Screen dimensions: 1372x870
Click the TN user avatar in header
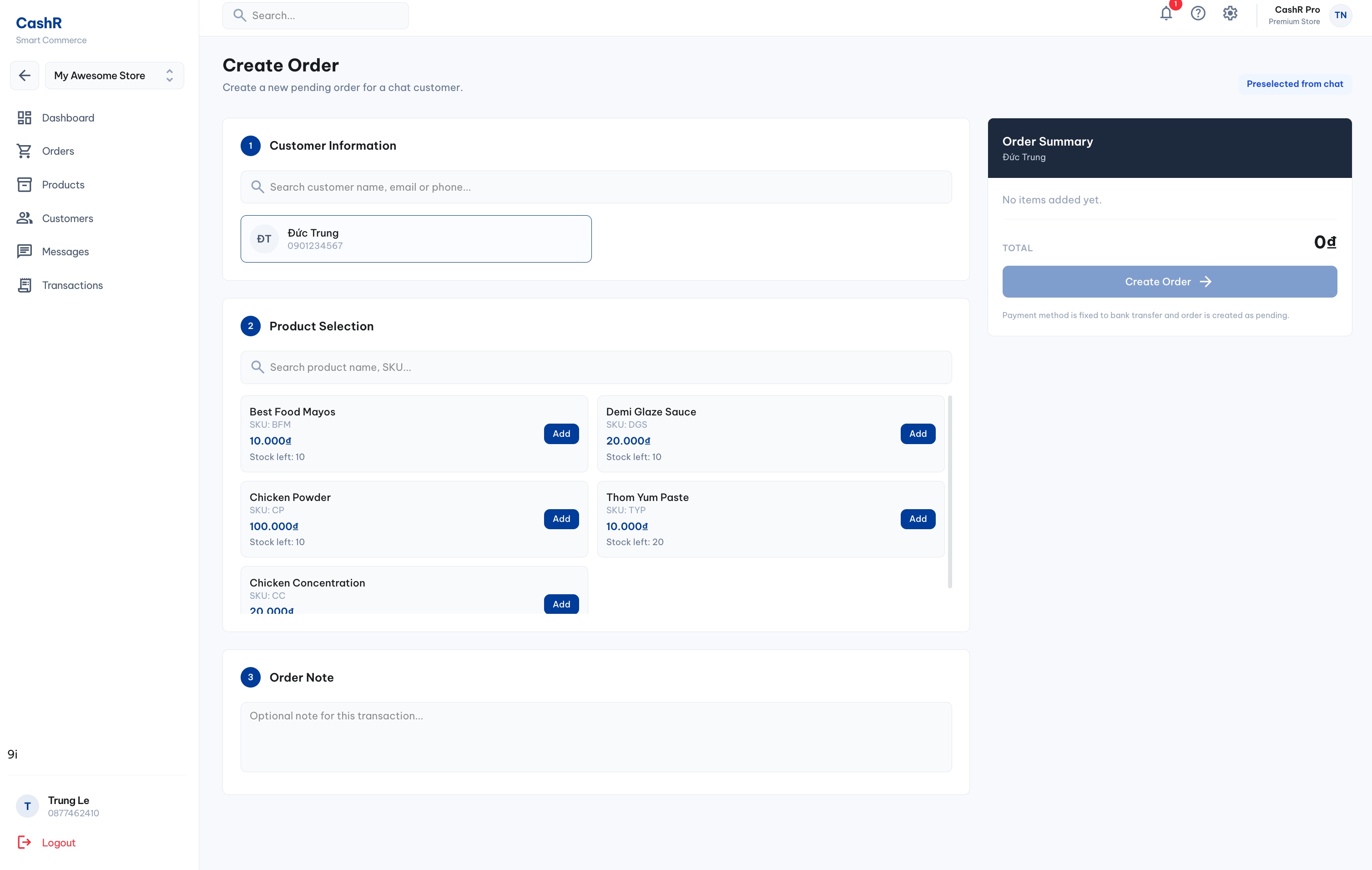[x=1340, y=15]
